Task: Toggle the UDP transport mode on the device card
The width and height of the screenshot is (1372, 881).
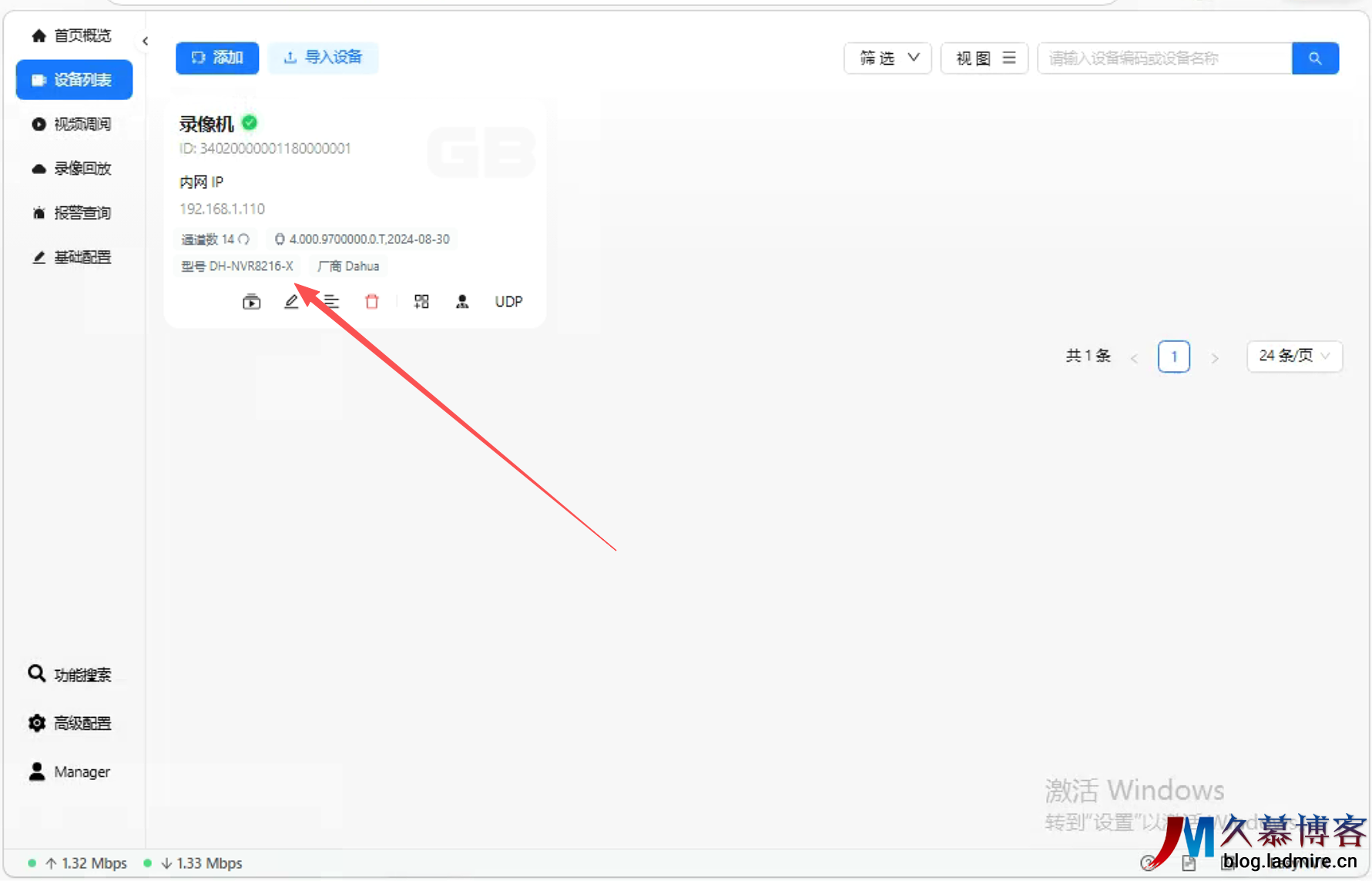Action: (x=508, y=302)
